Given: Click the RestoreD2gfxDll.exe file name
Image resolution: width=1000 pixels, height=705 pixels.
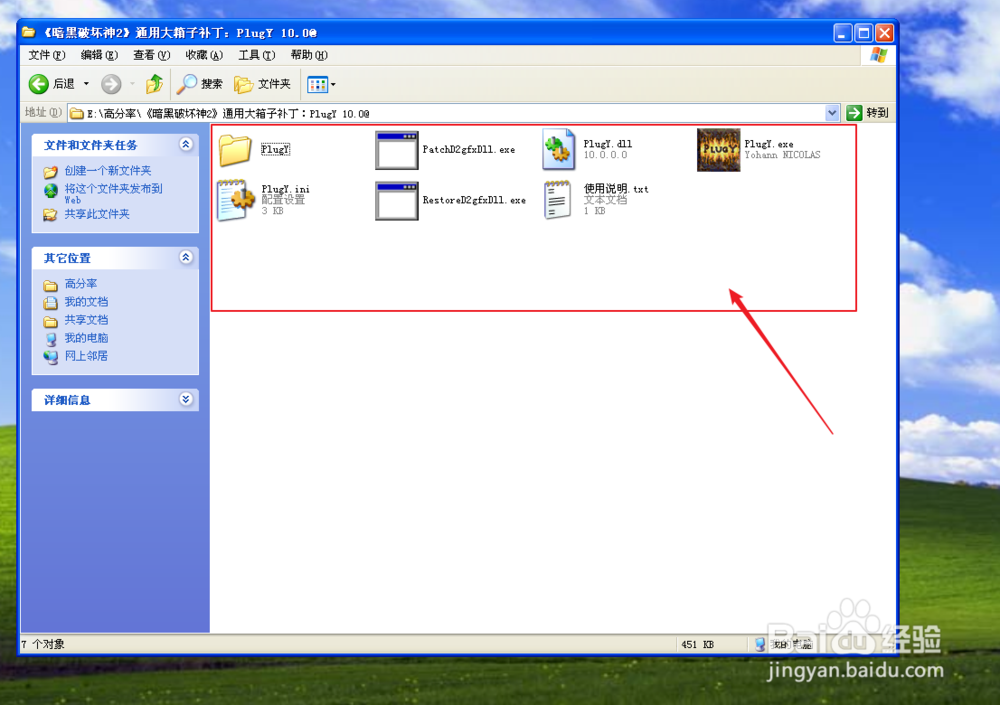Looking at the screenshot, I should pos(474,200).
